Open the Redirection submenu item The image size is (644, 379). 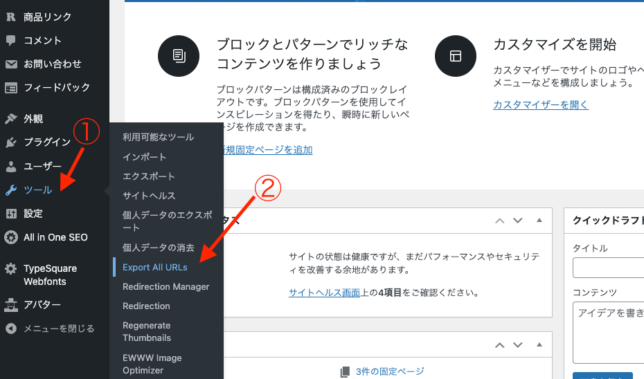click(x=146, y=306)
